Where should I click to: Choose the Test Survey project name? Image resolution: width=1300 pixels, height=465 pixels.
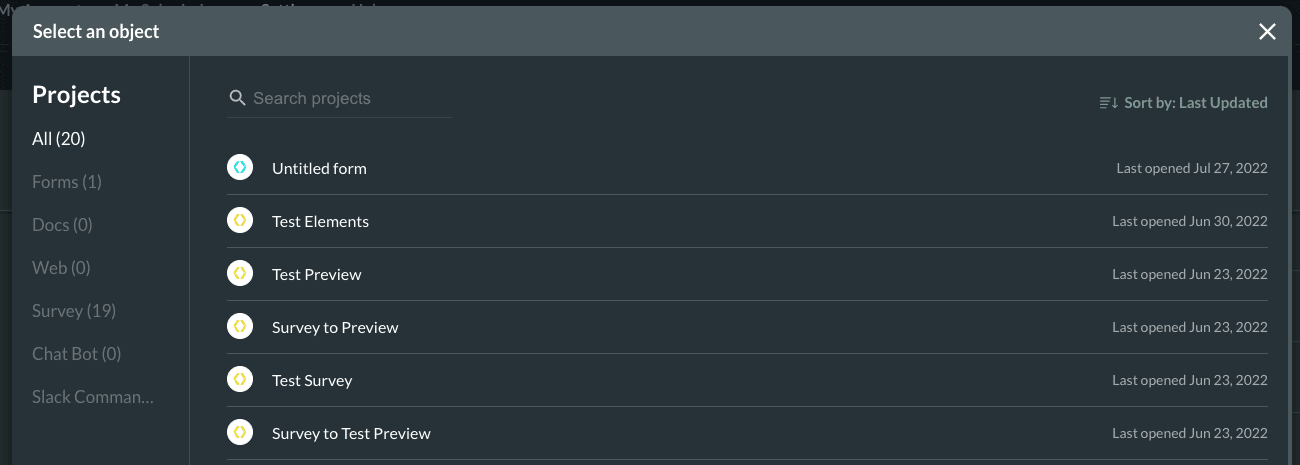[x=312, y=380]
